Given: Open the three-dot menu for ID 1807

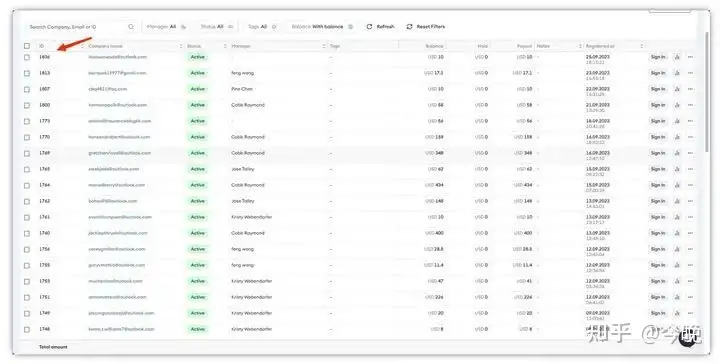Looking at the screenshot, I should [690, 89].
